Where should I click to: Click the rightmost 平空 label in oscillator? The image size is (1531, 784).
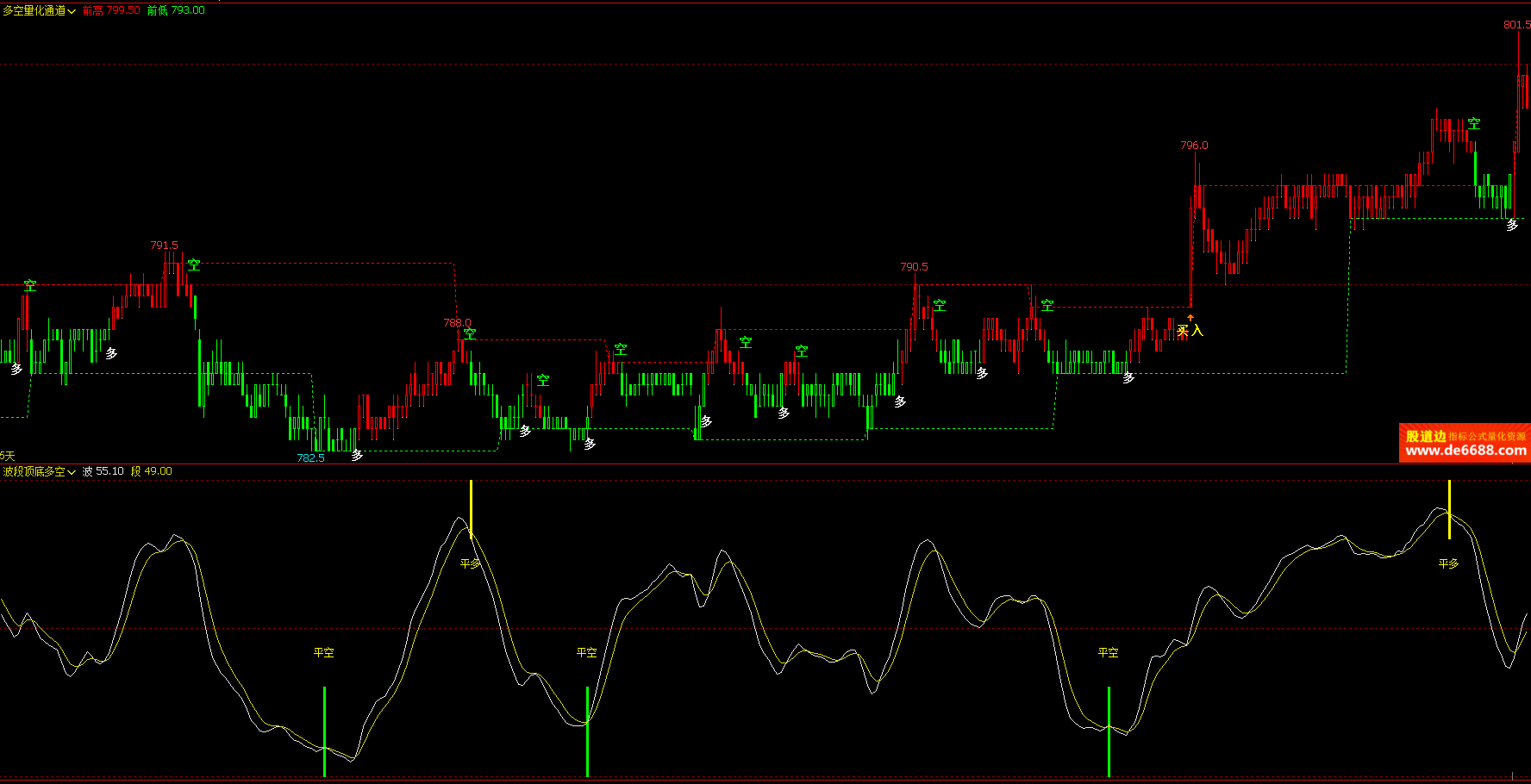(x=1108, y=653)
